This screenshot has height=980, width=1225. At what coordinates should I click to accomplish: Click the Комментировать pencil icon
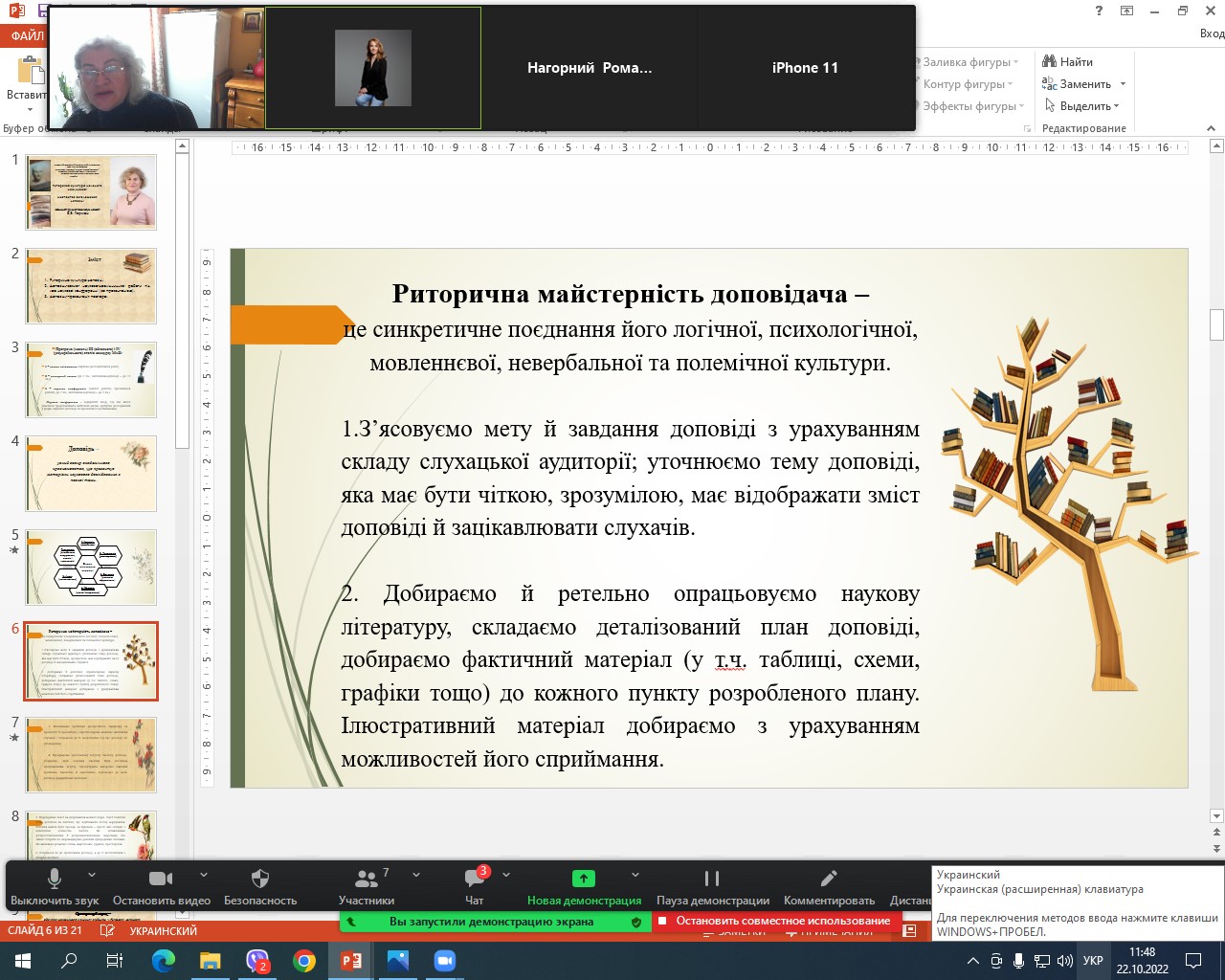tap(829, 879)
